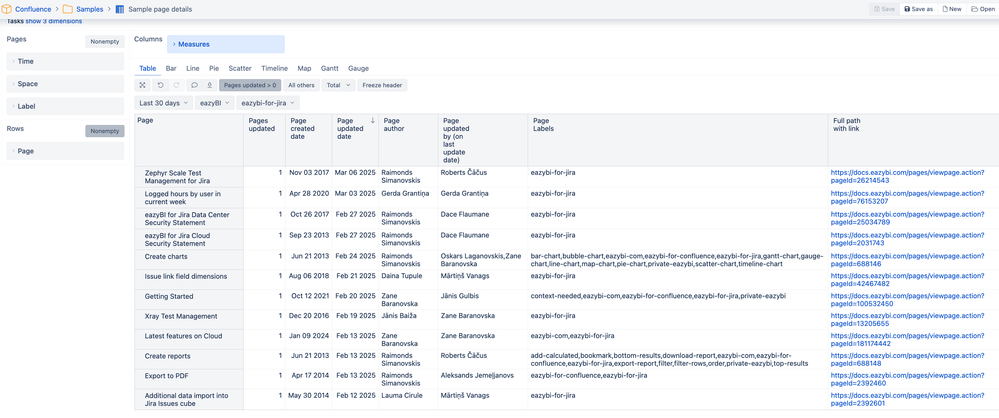999x418 pixels.
Task: Click the Full path with link header
Action: click(x=913, y=140)
